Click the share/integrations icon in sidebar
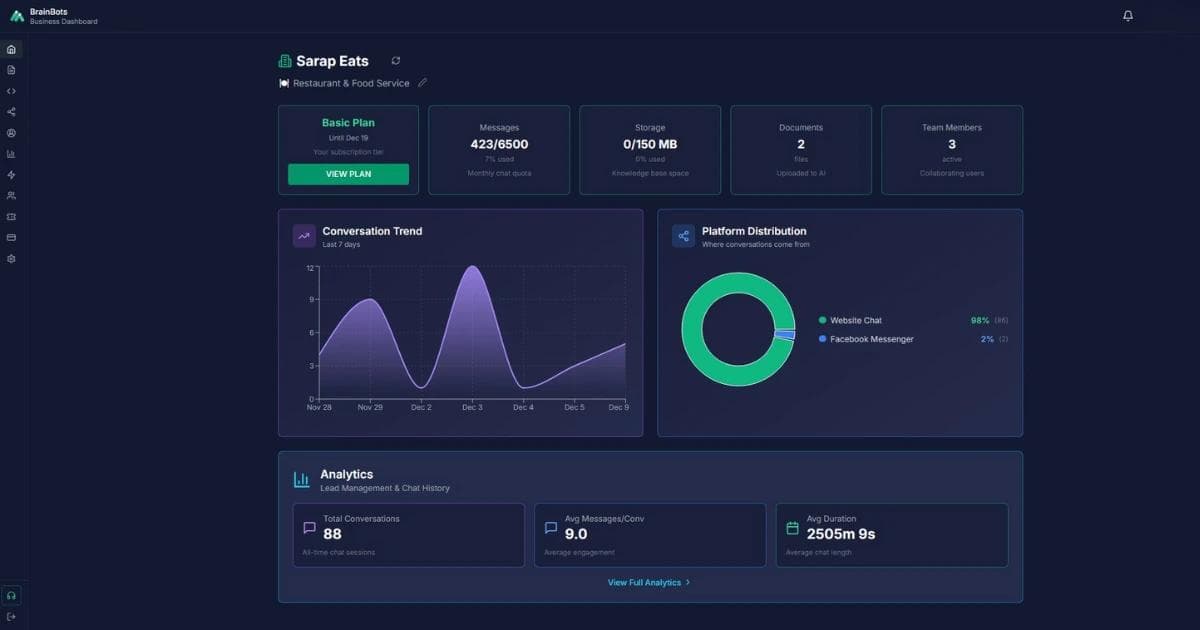1200x630 pixels. (10, 112)
